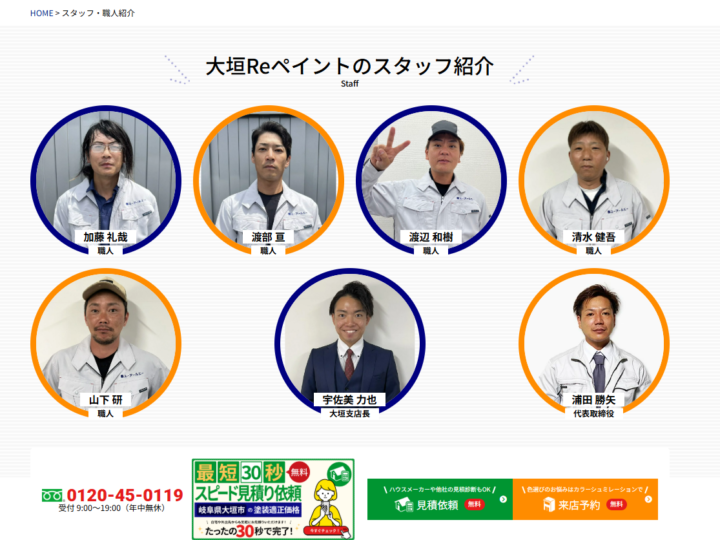Click arrow icon on 来店予約 button
Viewport: 720px width, 540px height.
click(x=648, y=499)
